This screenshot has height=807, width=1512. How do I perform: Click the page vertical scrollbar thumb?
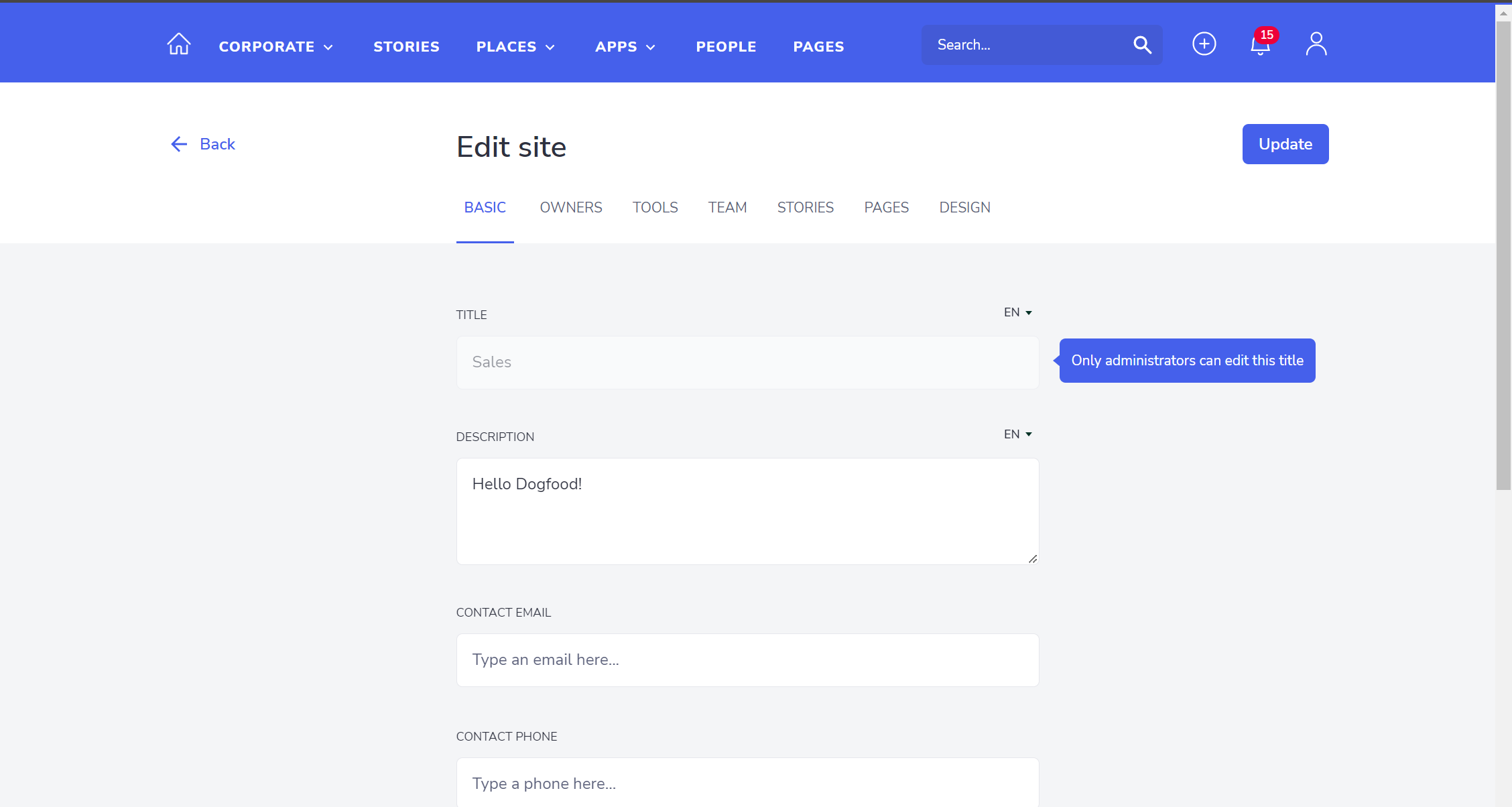coord(1503,255)
